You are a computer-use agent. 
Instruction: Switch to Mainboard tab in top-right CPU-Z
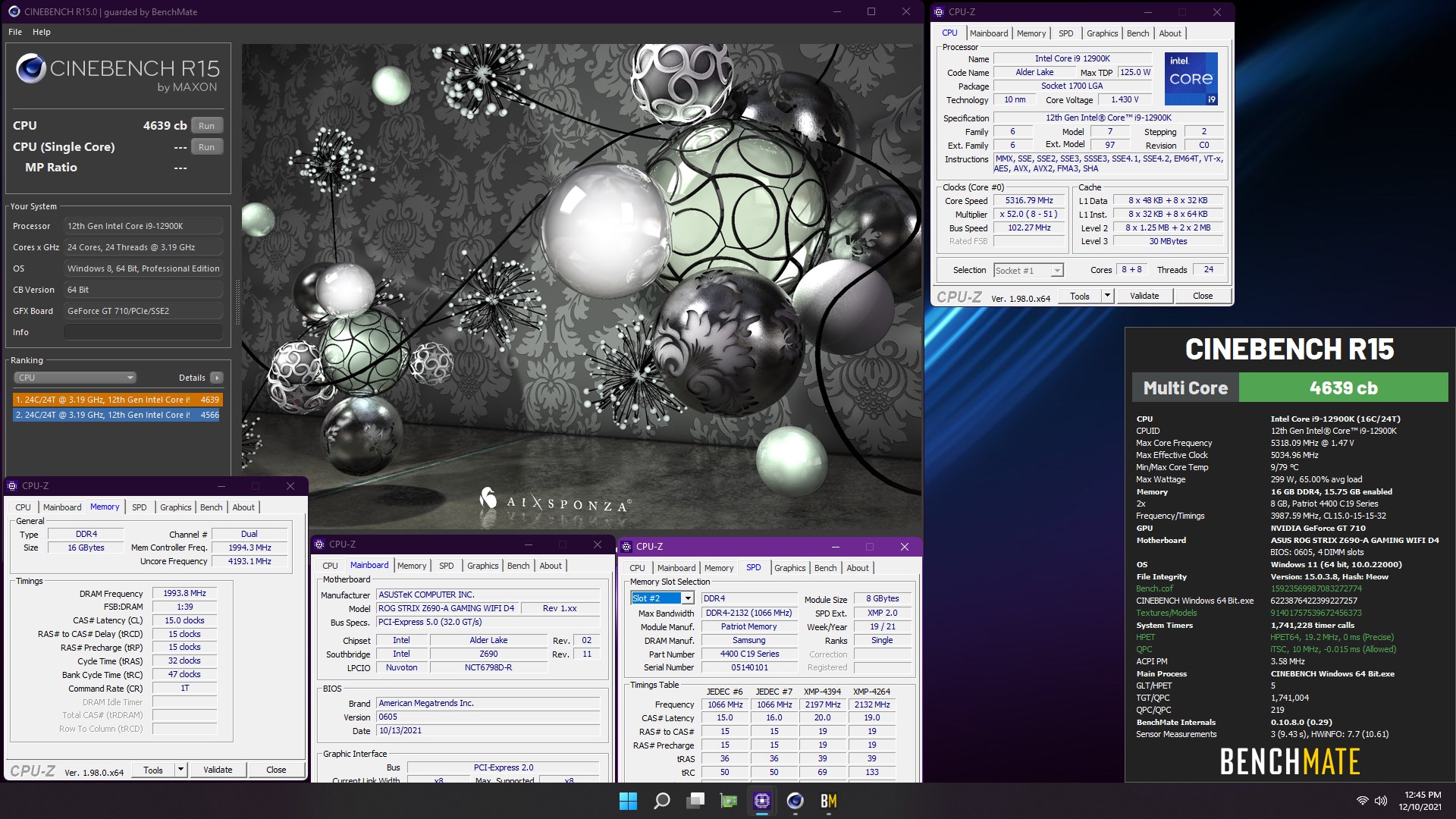[x=988, y=33]
